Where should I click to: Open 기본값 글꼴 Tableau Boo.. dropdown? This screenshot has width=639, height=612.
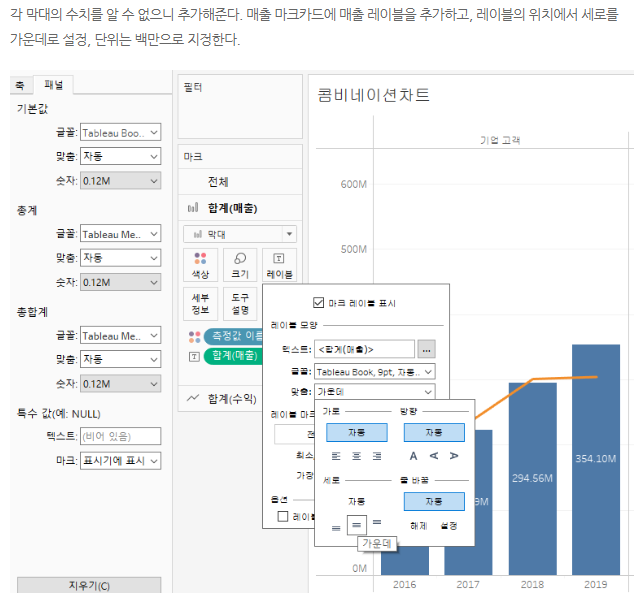tap(120, 132)
